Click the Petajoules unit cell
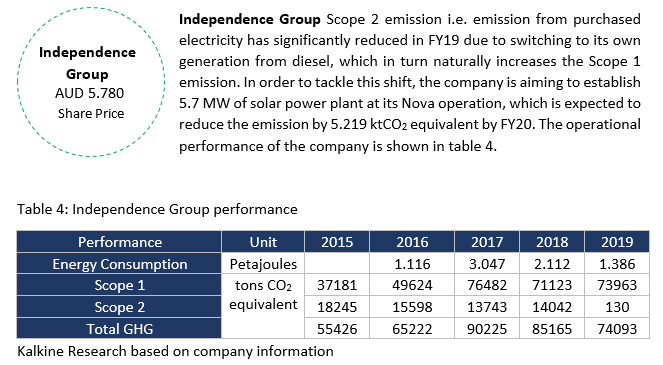This screenshot has width=663, height=365. click(x=263, y=263)
